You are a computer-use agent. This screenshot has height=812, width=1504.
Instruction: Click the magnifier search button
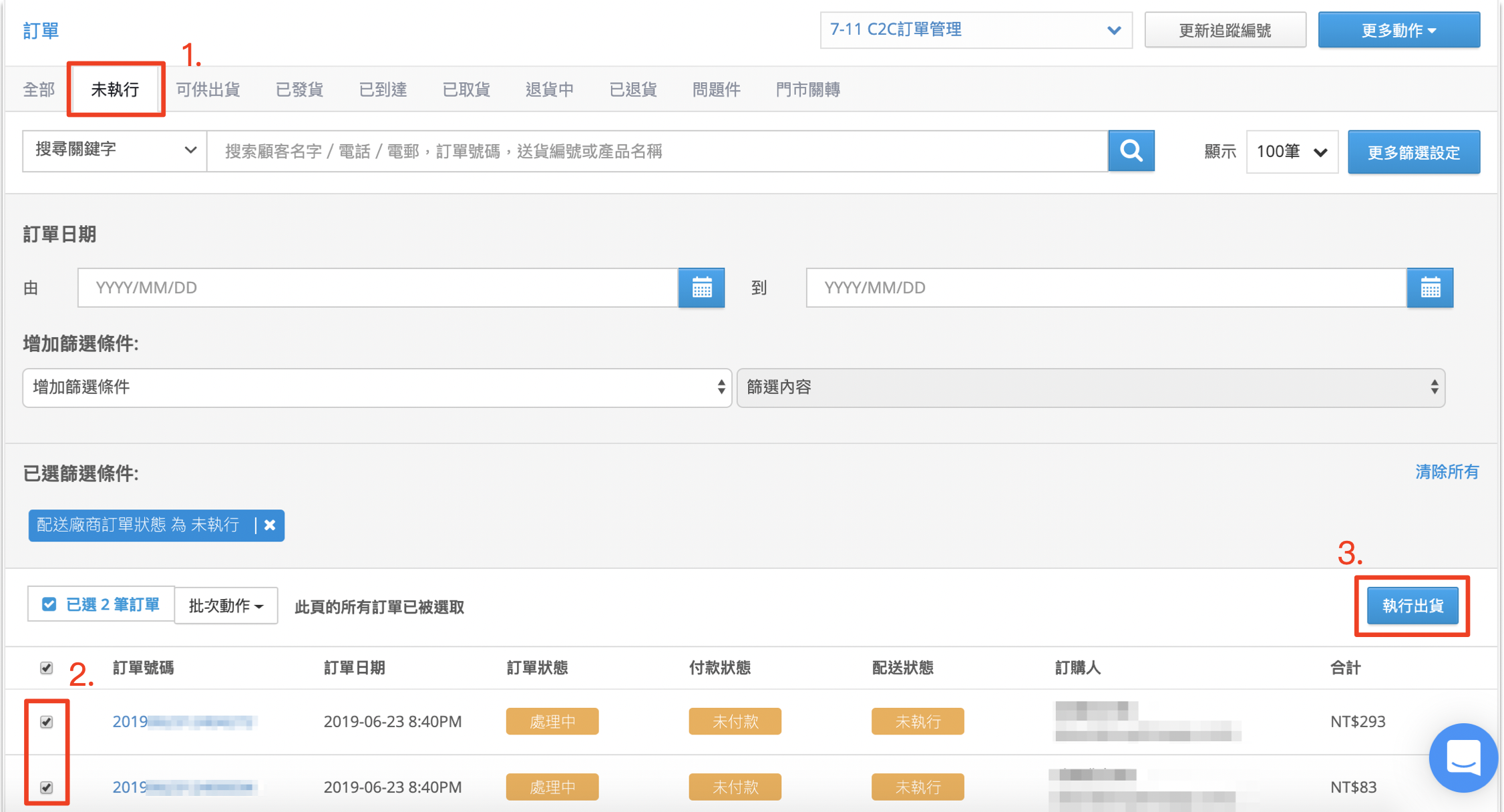1131,152
